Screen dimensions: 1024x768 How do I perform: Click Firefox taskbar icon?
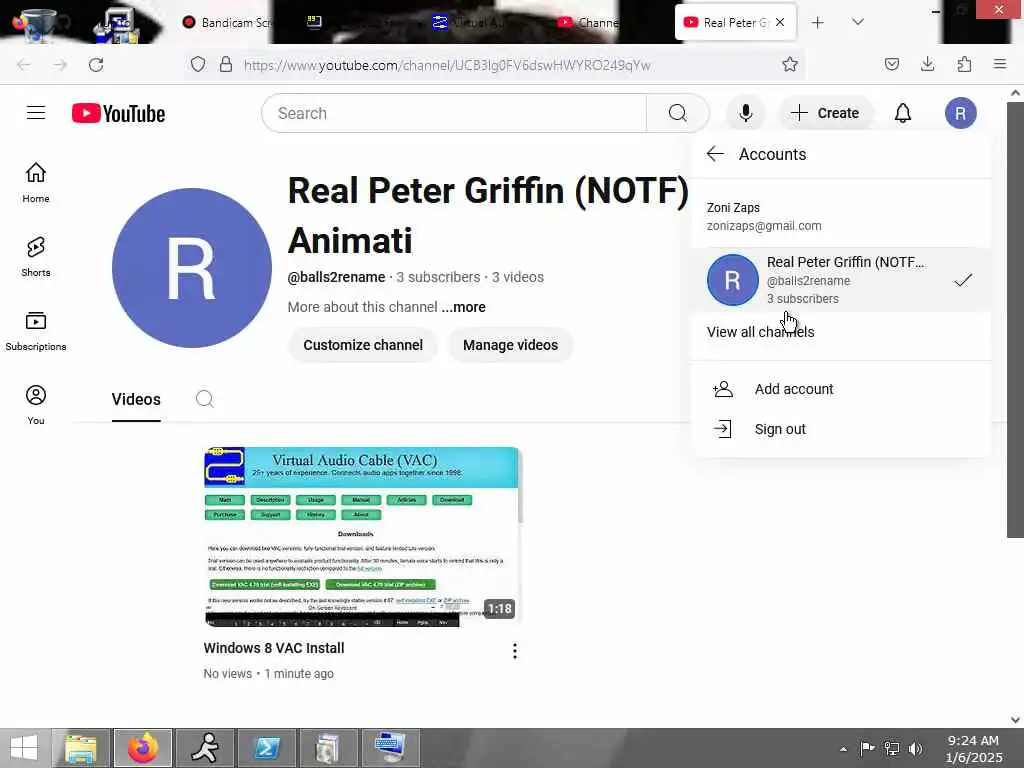click(143, 748)
